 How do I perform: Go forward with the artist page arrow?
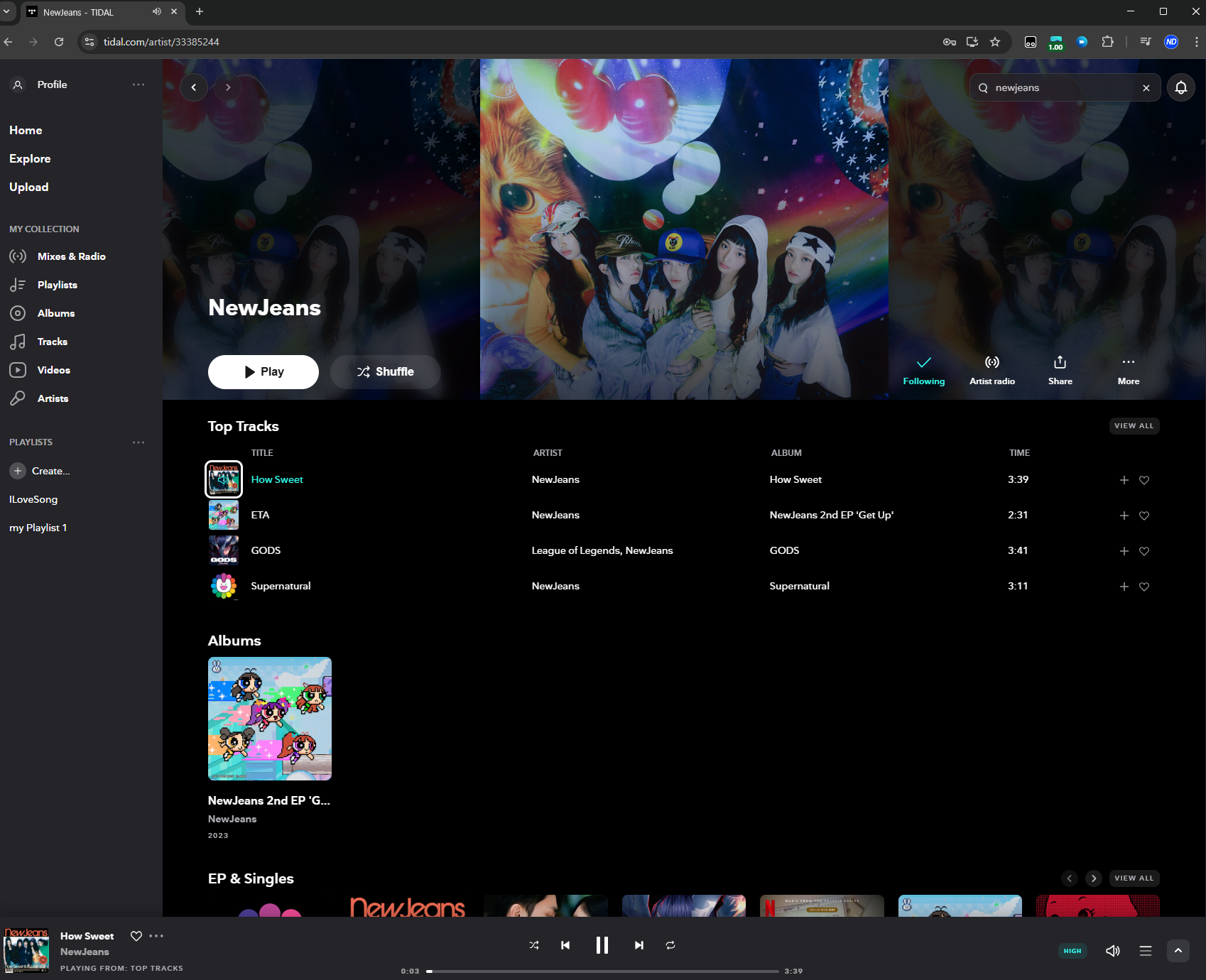click(228, 87)
